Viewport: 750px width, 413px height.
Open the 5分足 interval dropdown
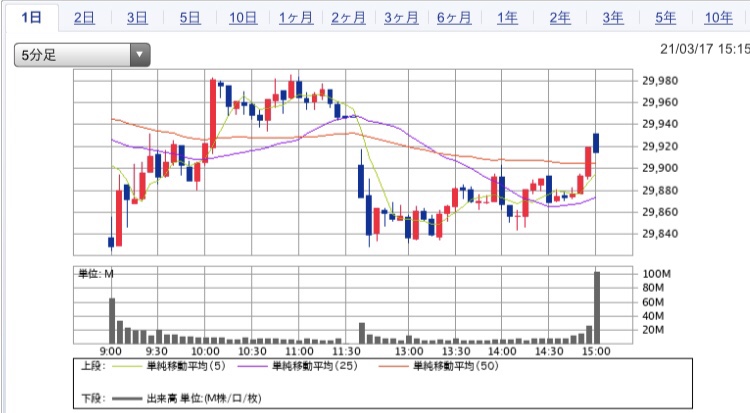(82, 55)
